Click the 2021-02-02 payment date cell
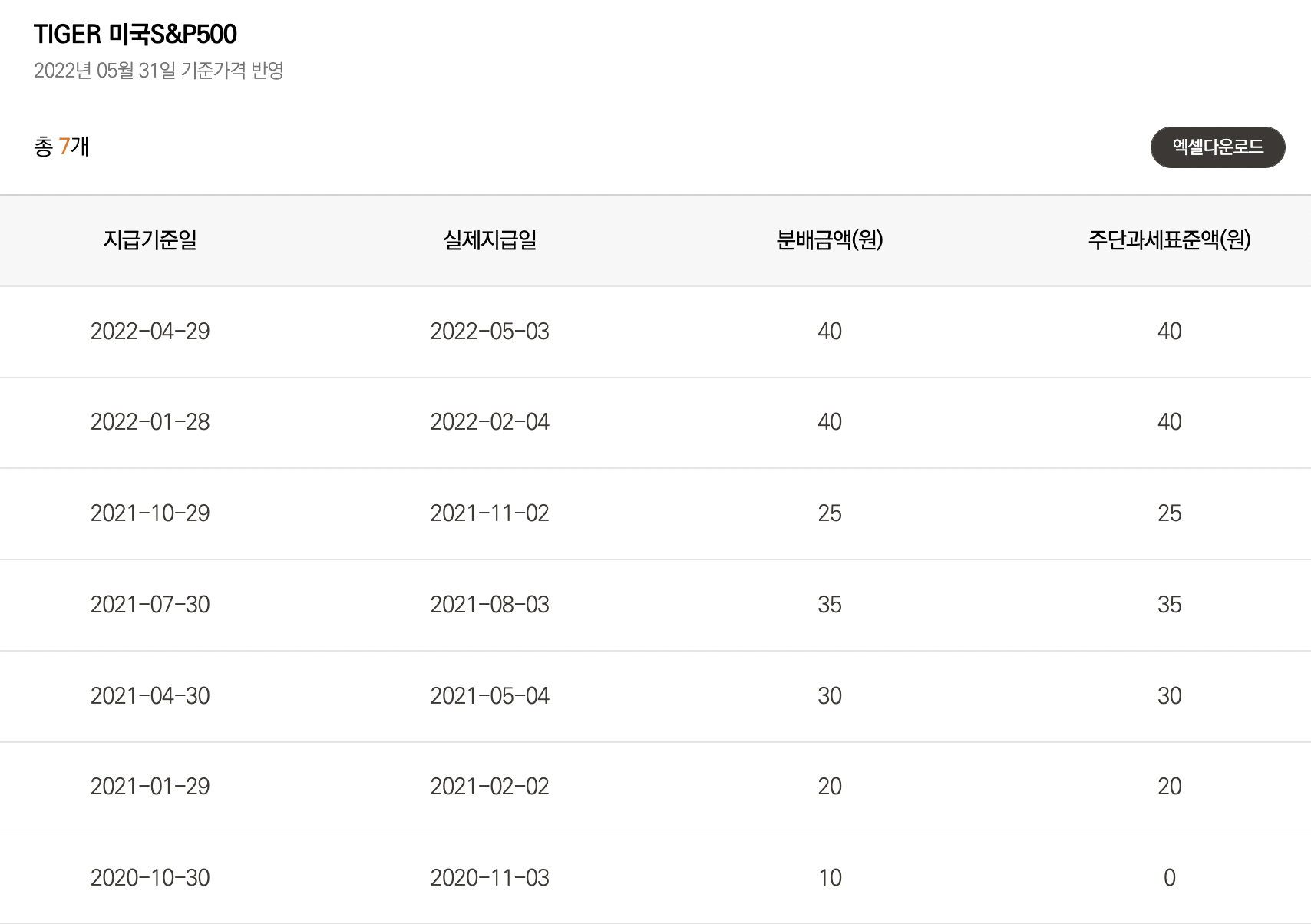 tap(490, 787)
